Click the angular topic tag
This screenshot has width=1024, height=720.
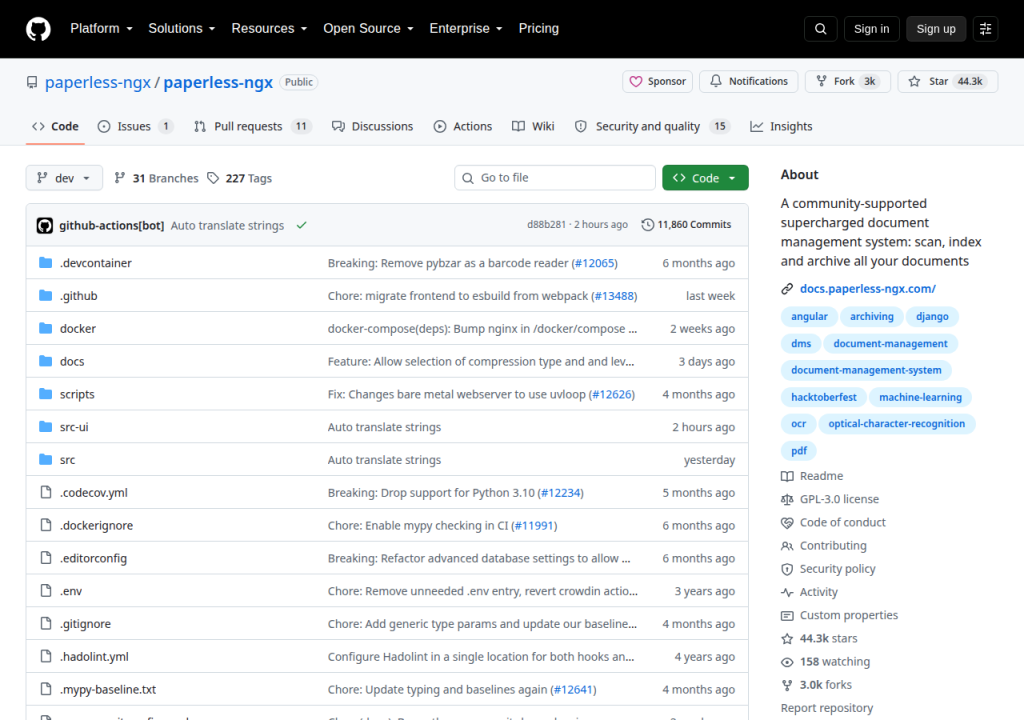[x=809, y=317]
